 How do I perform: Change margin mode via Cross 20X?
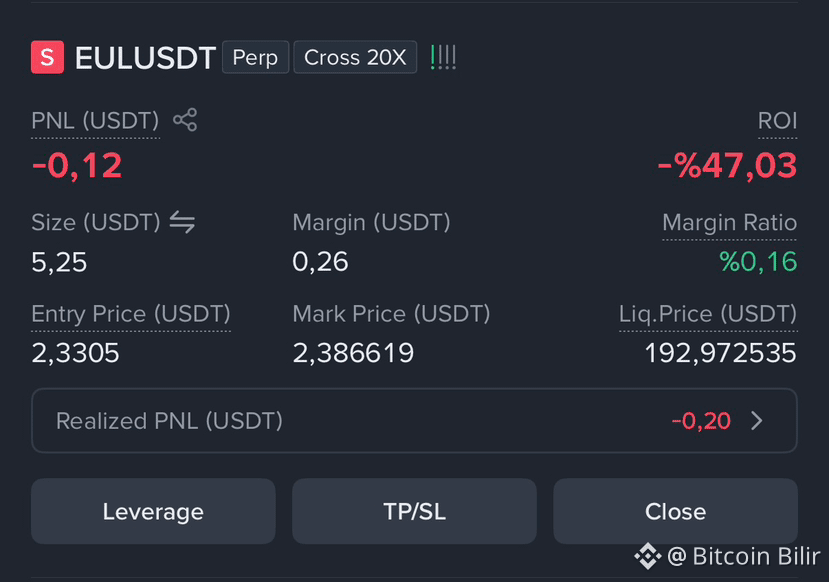tap(355, 57)
